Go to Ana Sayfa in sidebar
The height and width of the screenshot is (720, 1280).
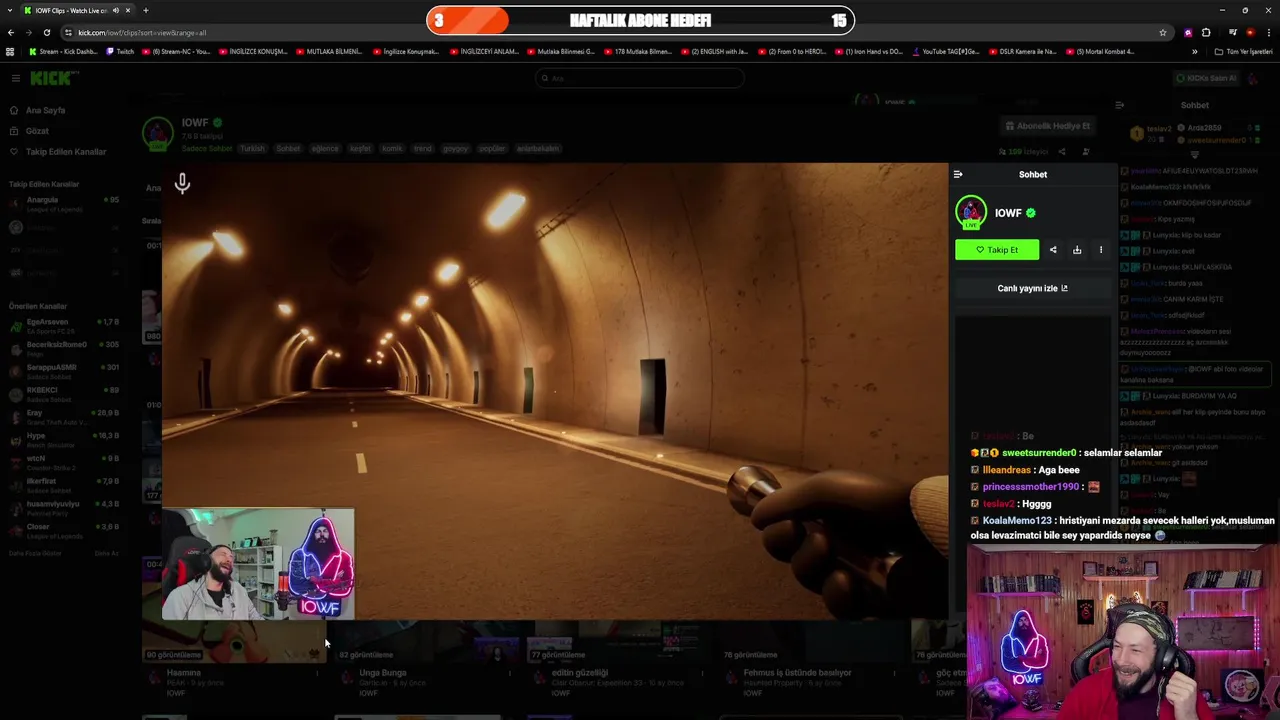coord(38,110)
